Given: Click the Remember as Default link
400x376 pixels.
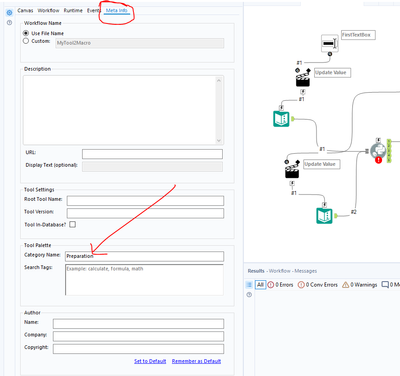Looking at the screenshot, I should pyautogui.click(x=196, y=361).
